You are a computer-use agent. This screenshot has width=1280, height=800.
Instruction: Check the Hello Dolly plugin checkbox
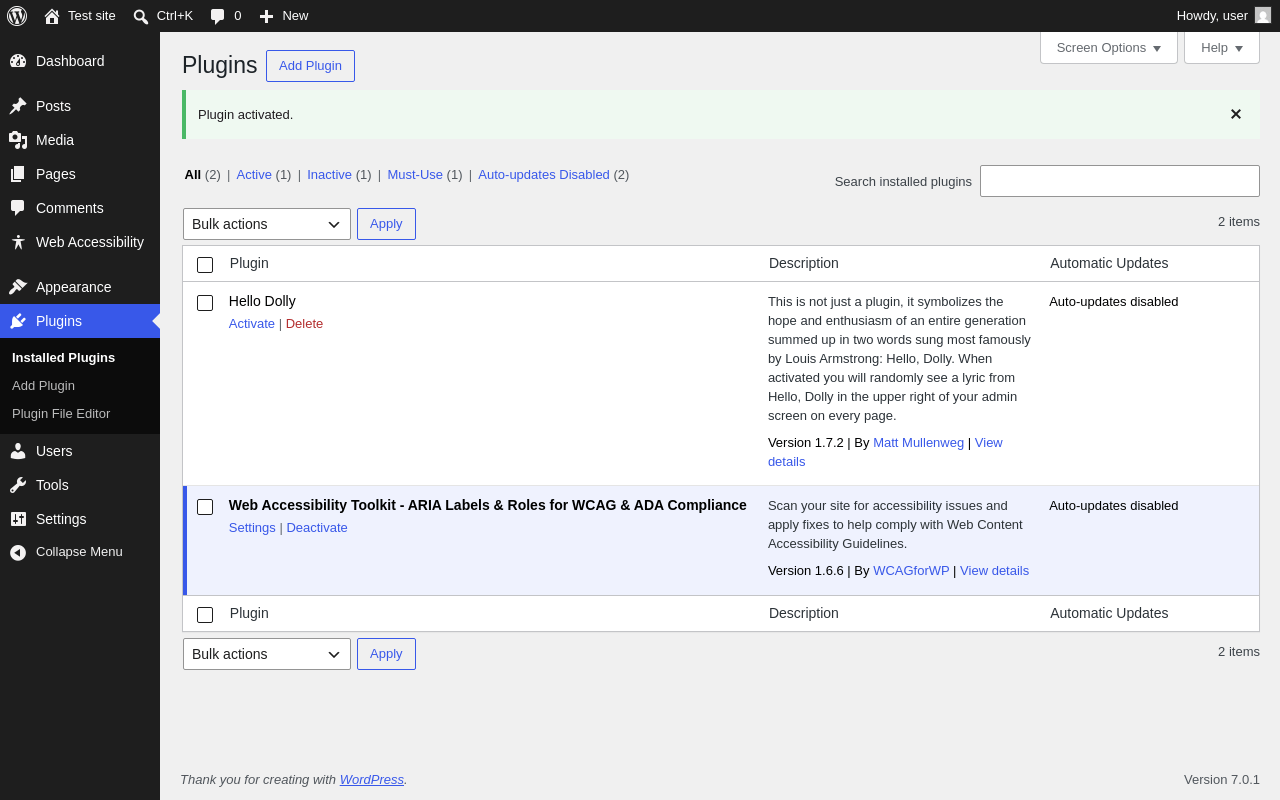pyautogui.click(x=205, y=302)
